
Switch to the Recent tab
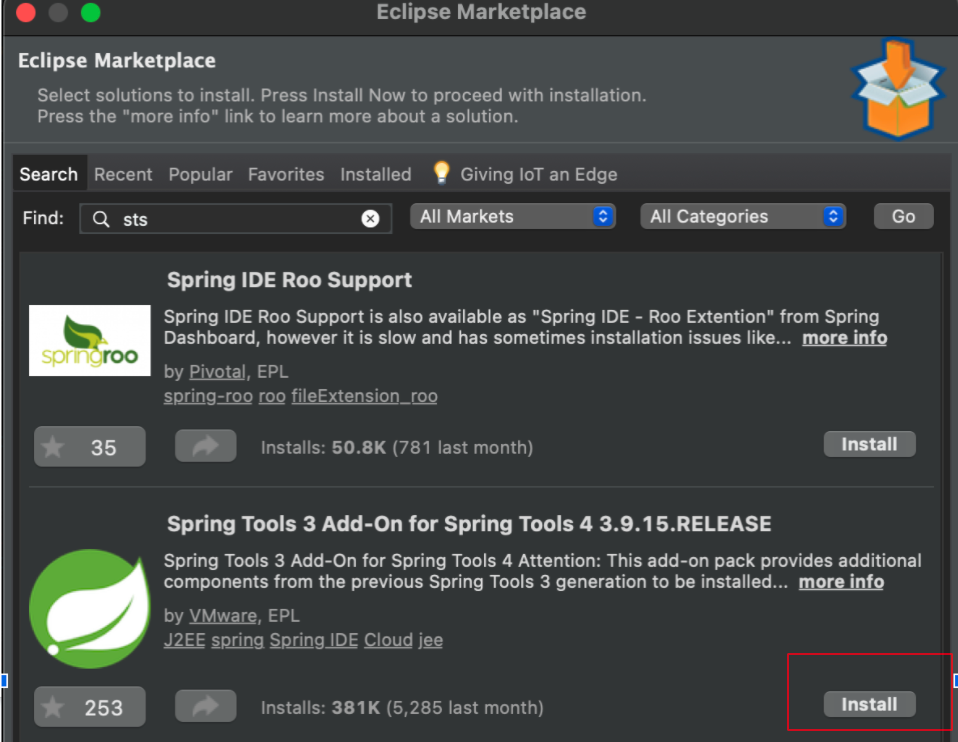123,174
